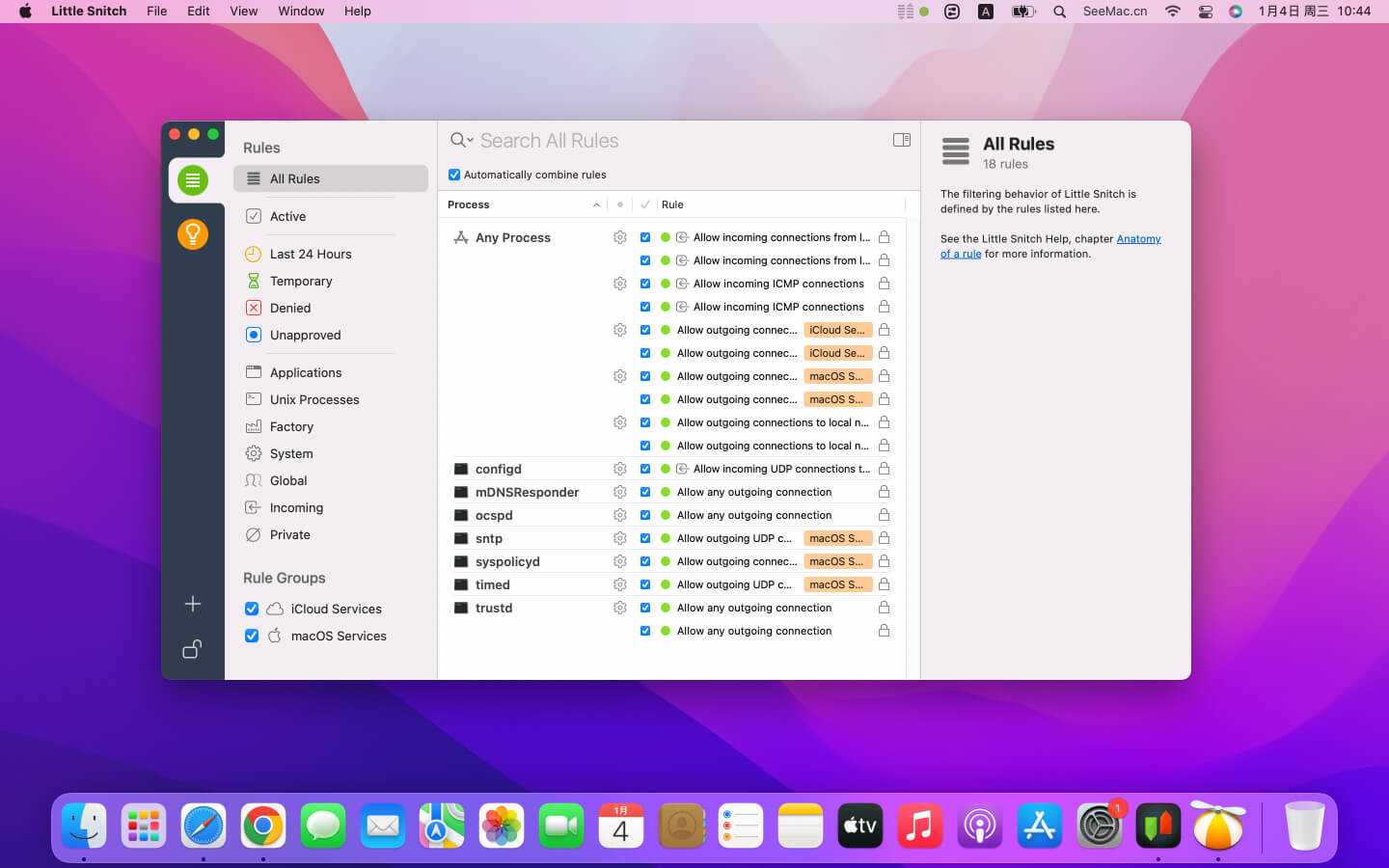This screenshot has height=868, width=1389.
Task: Click the Any Process icon in the list
Action: click(461, 237)
